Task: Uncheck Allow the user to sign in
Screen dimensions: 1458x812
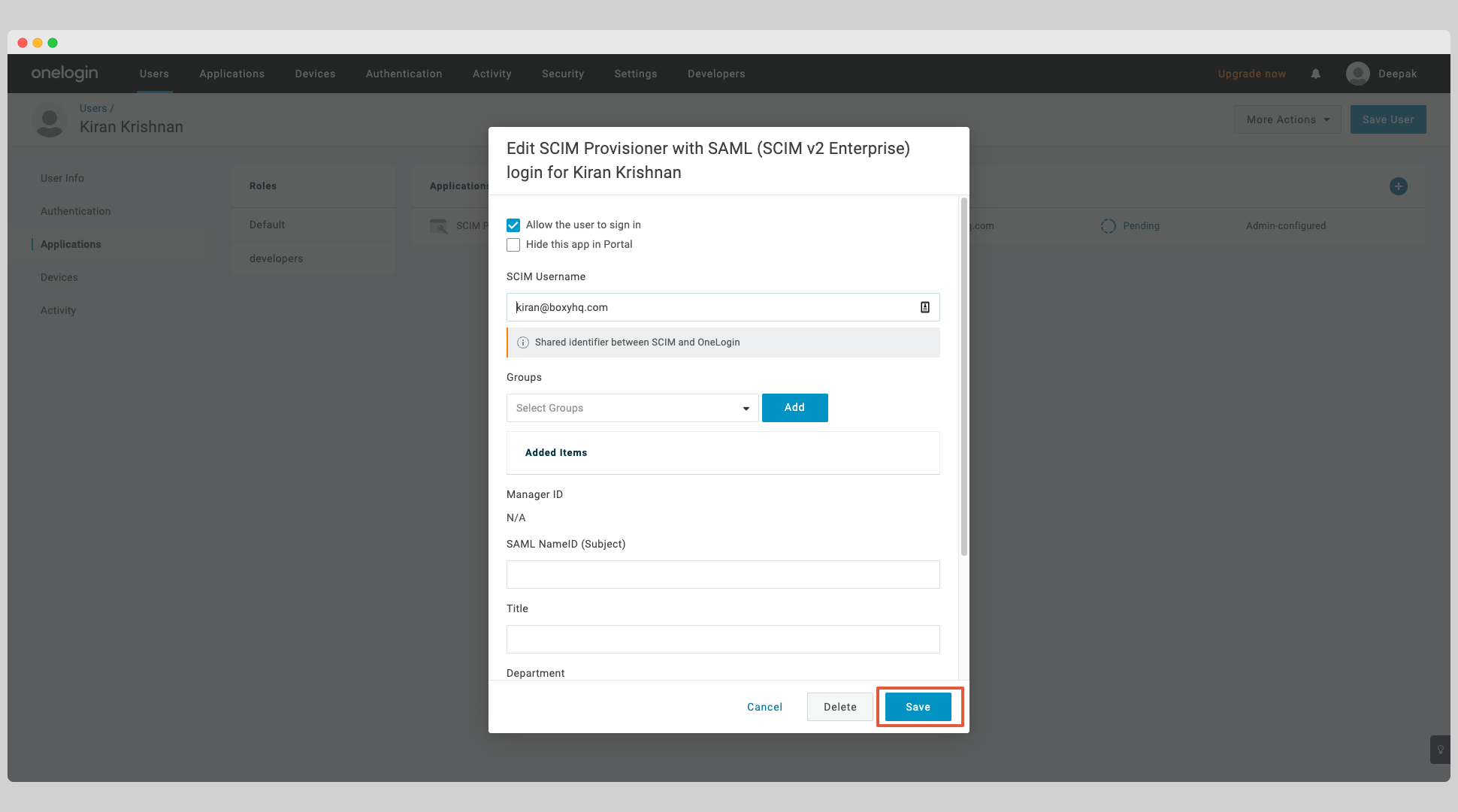Action: tap(513, 225)
